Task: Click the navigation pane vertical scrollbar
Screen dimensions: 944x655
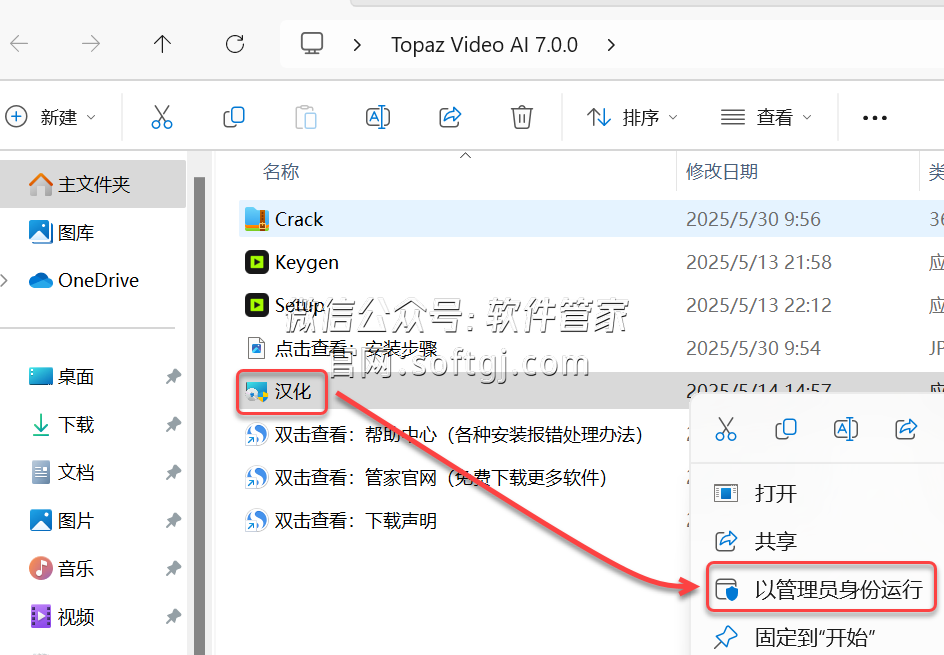Action: (x=199, y=415)
